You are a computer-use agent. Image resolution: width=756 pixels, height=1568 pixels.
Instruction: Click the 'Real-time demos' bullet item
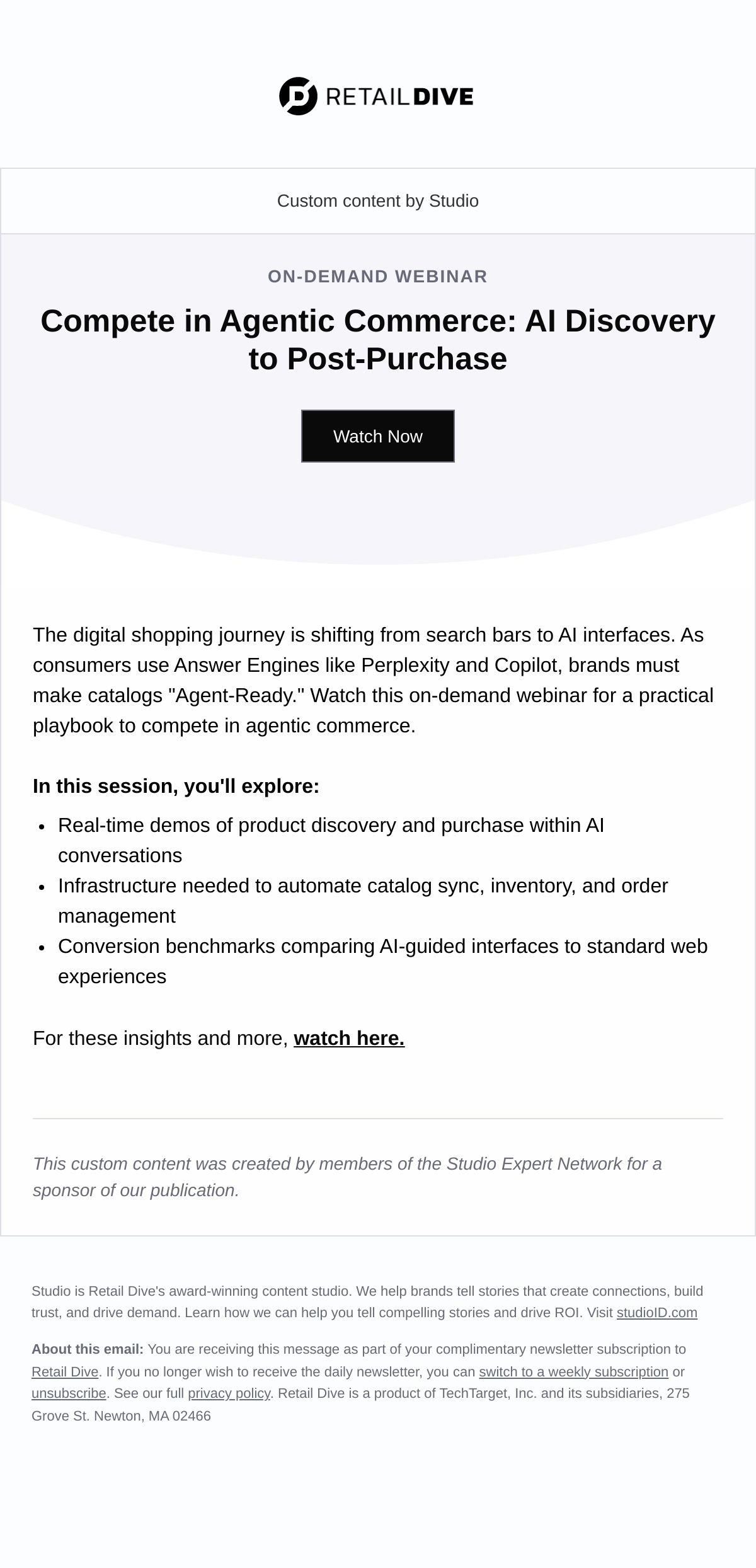click(x=331, y=840)
